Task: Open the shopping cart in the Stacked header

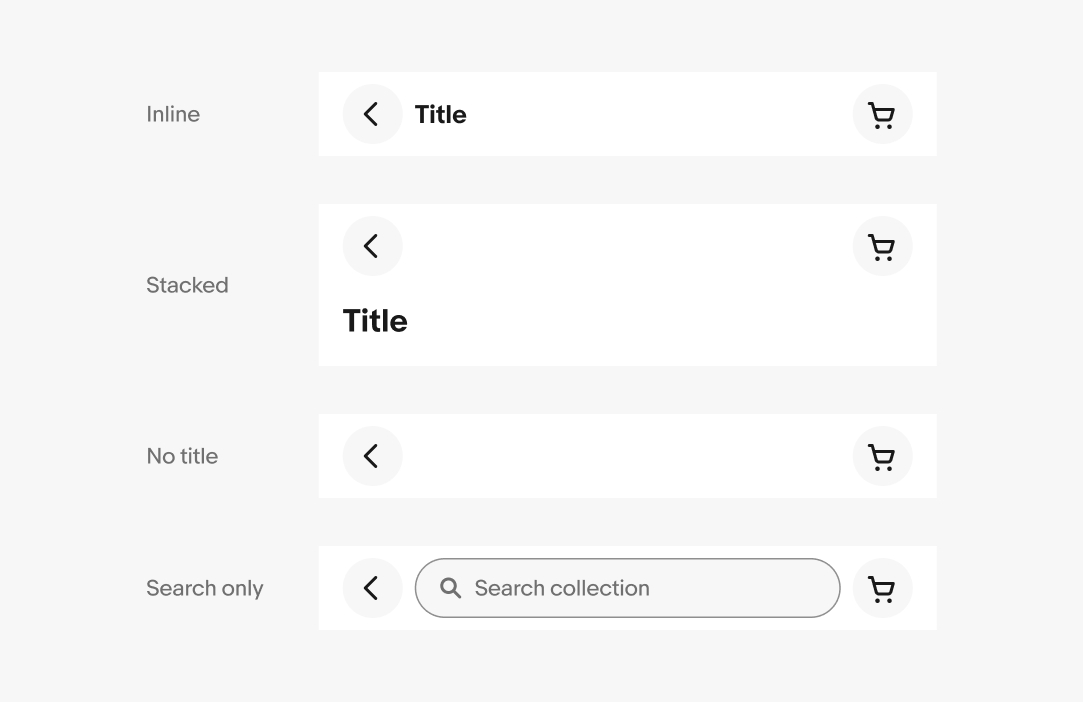Action: tap(882, 247)
